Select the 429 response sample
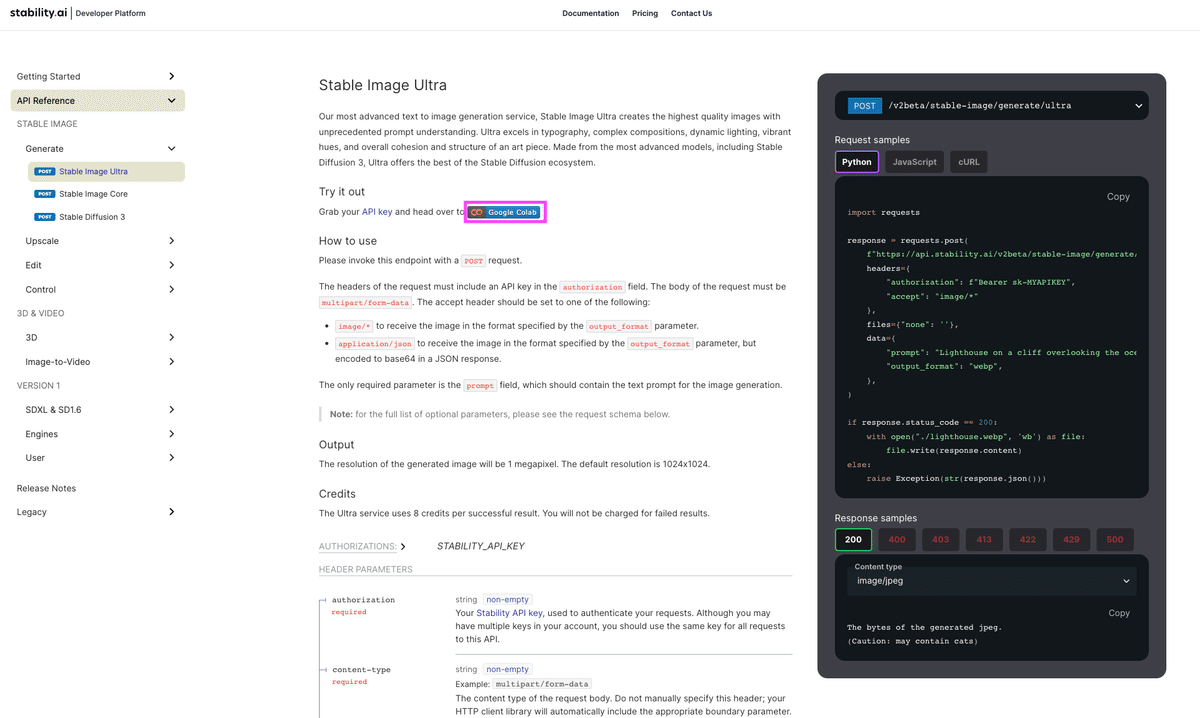Viewport: 1200px width, 718px height. [x=1071, y=539]
